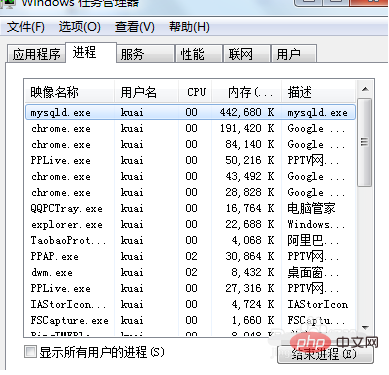Screen dimensions: 389x375
Task: Select chrome.exe using 28,828 K
Action: click(190, 192)
